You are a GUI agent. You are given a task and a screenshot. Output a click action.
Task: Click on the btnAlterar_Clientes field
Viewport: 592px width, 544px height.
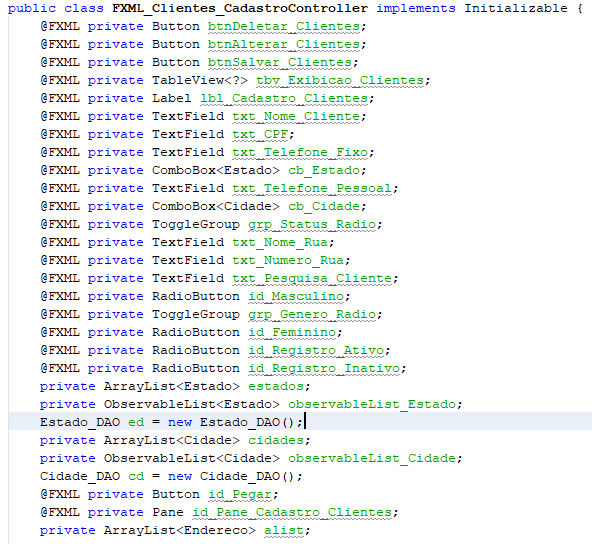[x=284, y=45]
